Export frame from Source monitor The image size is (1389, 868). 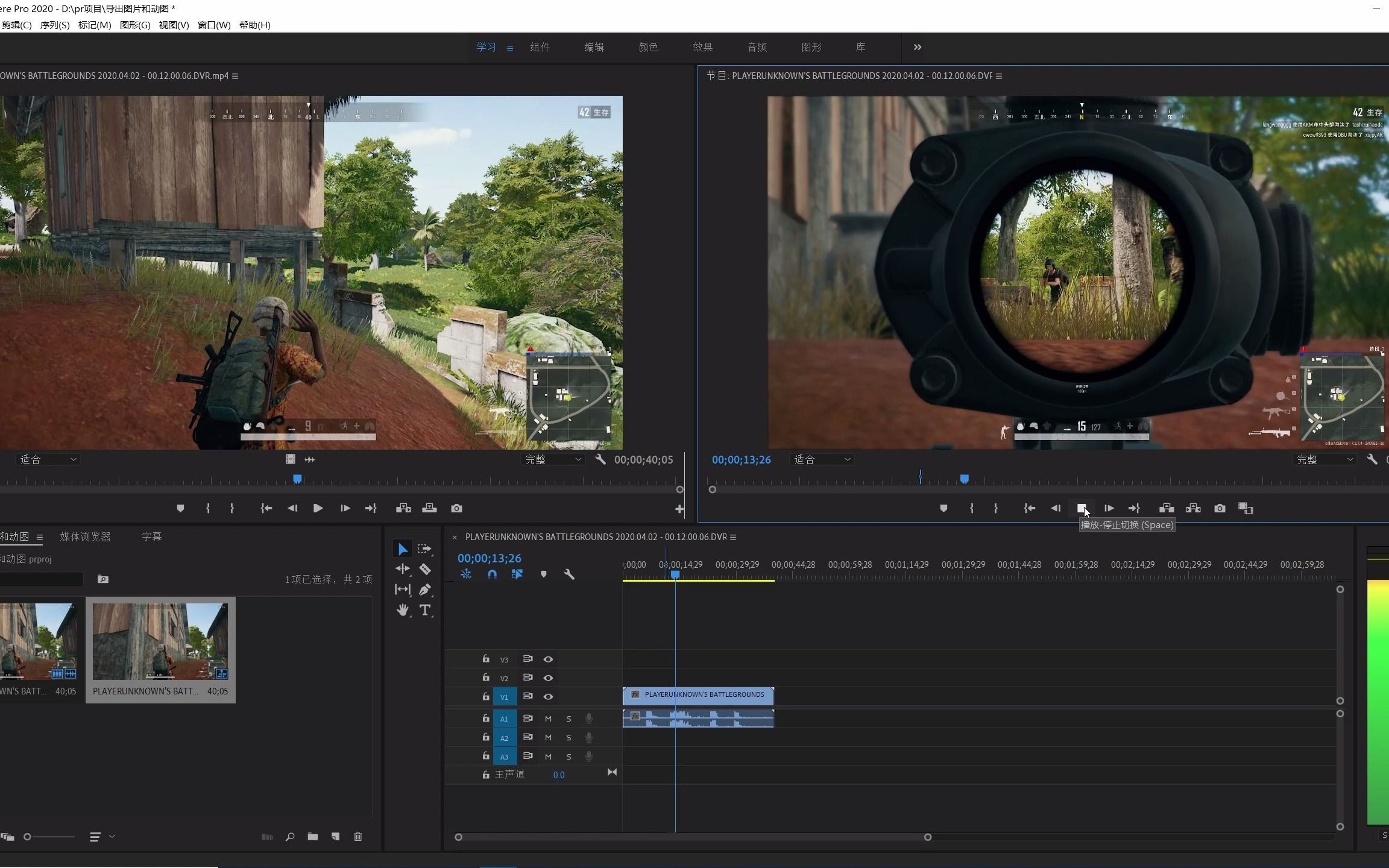click(456, 508)
